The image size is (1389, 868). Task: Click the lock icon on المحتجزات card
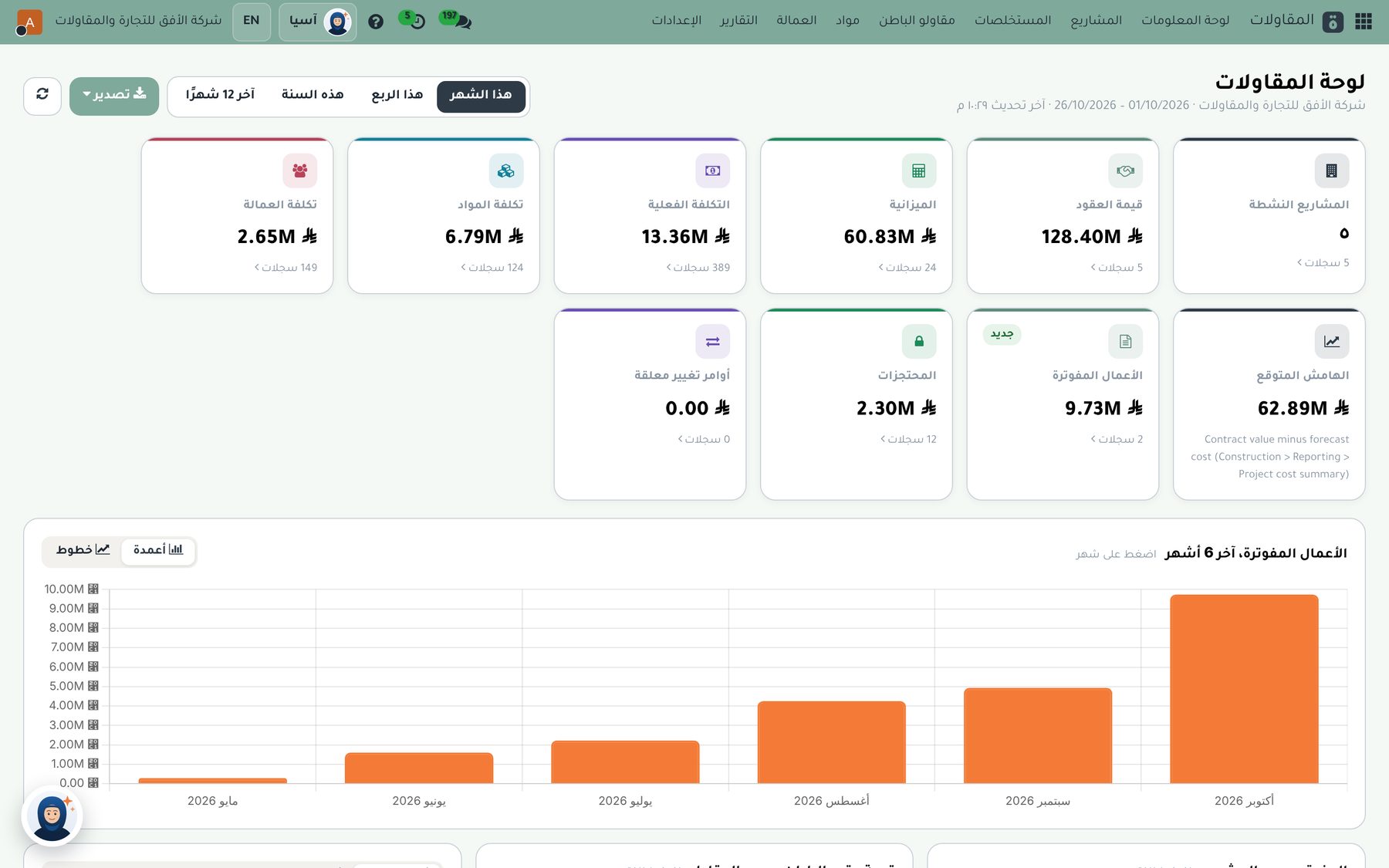(919, 341)
